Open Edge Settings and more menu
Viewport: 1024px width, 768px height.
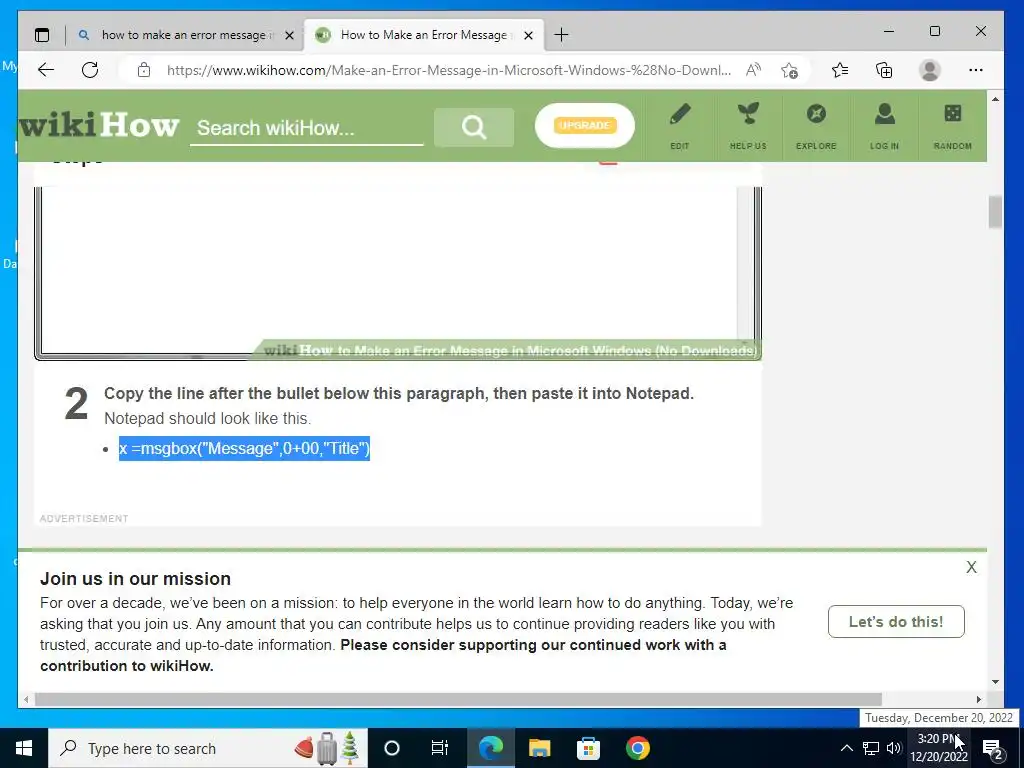[976, 70]
